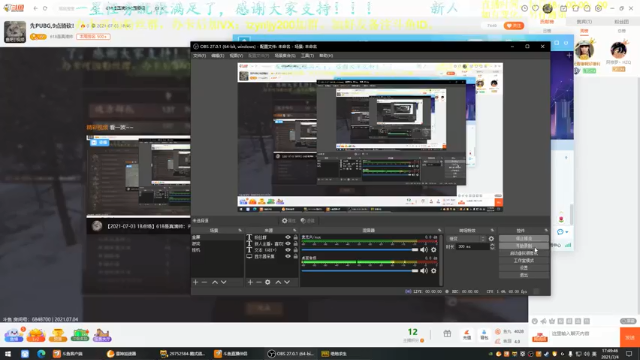Screen dimensions: 640x360
Task: Open source properties gear in Sources toolbar
Action: [x=268, y=282]
